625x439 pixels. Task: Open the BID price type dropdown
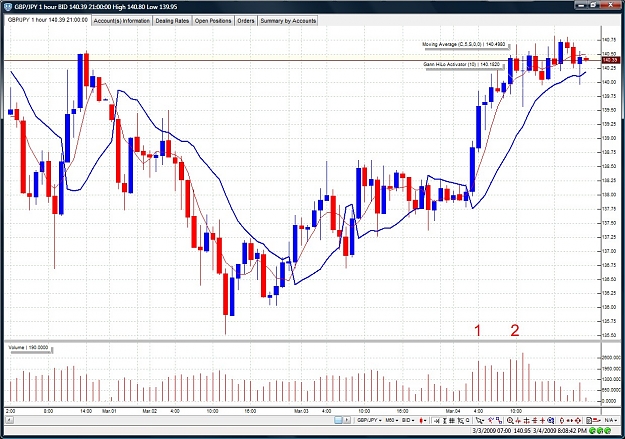408,420
